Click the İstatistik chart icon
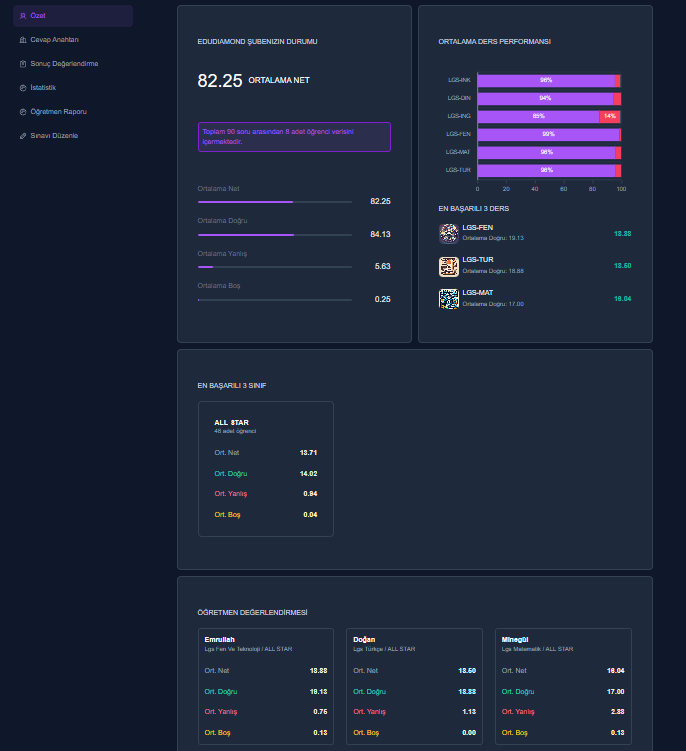The width and height of the screenshot is (686, 751). coord(23,88)
